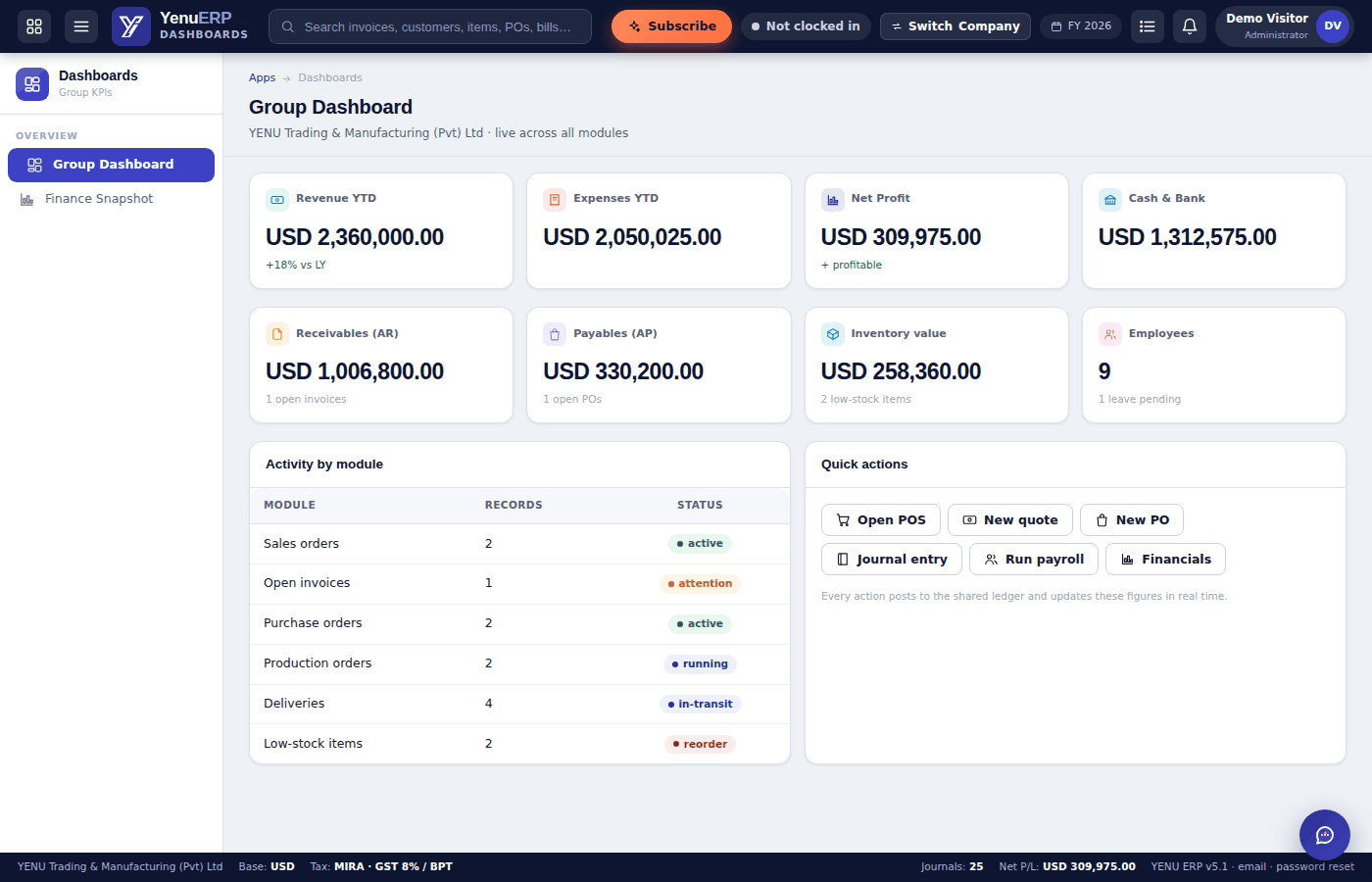This screenshot has width=1372, height=882.
Task: Click the Revenue value USD 2,360,000.00
Action: coord(355,237)
